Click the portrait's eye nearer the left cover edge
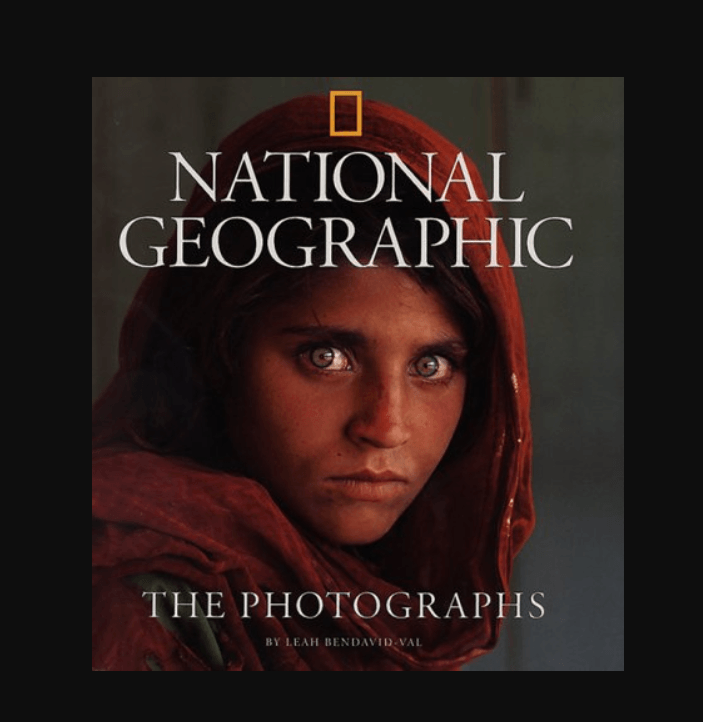 click(x=325, y=357)
